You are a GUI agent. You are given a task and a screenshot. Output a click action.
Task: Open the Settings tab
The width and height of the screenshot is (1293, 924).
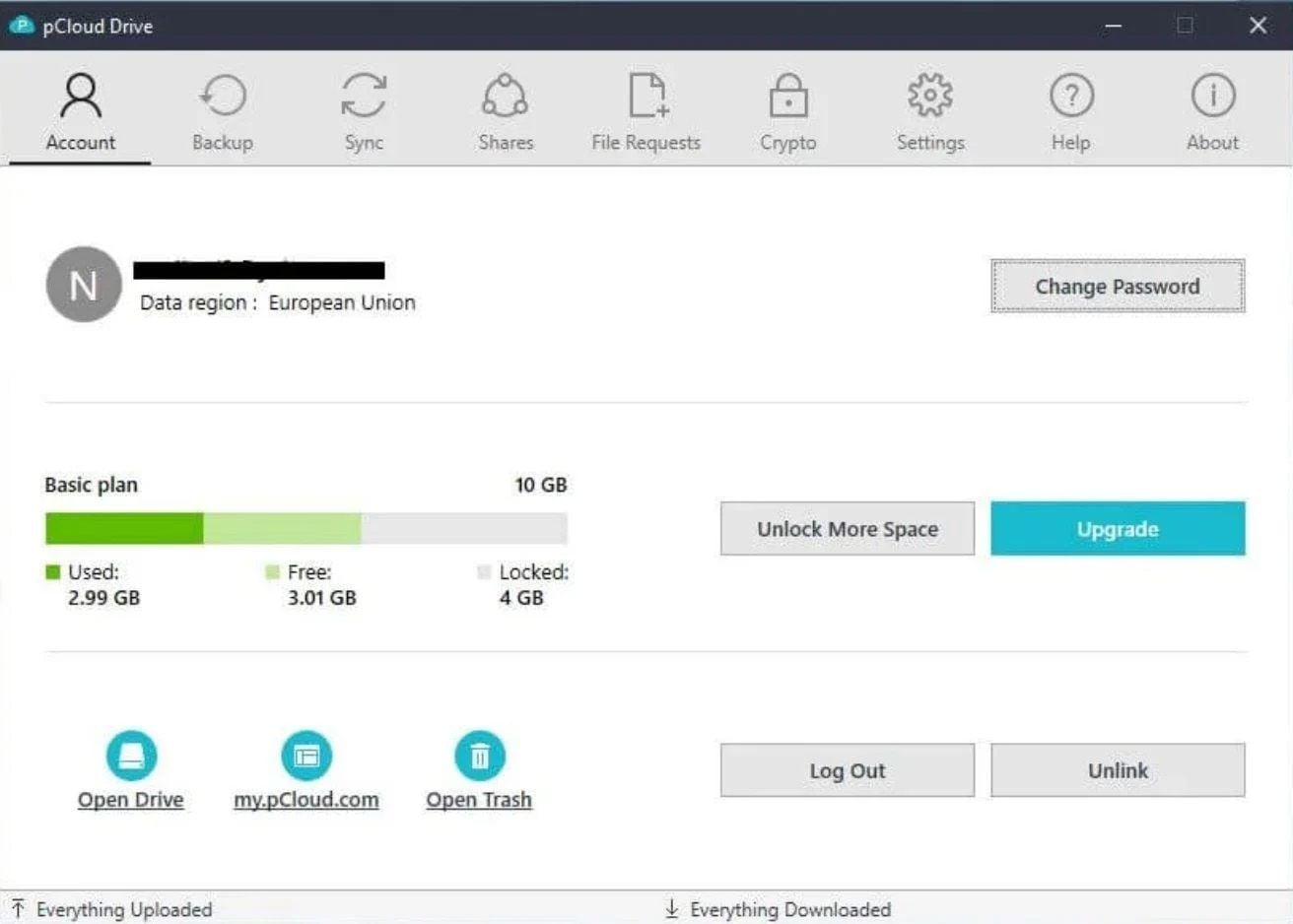(x=930, y=111)
